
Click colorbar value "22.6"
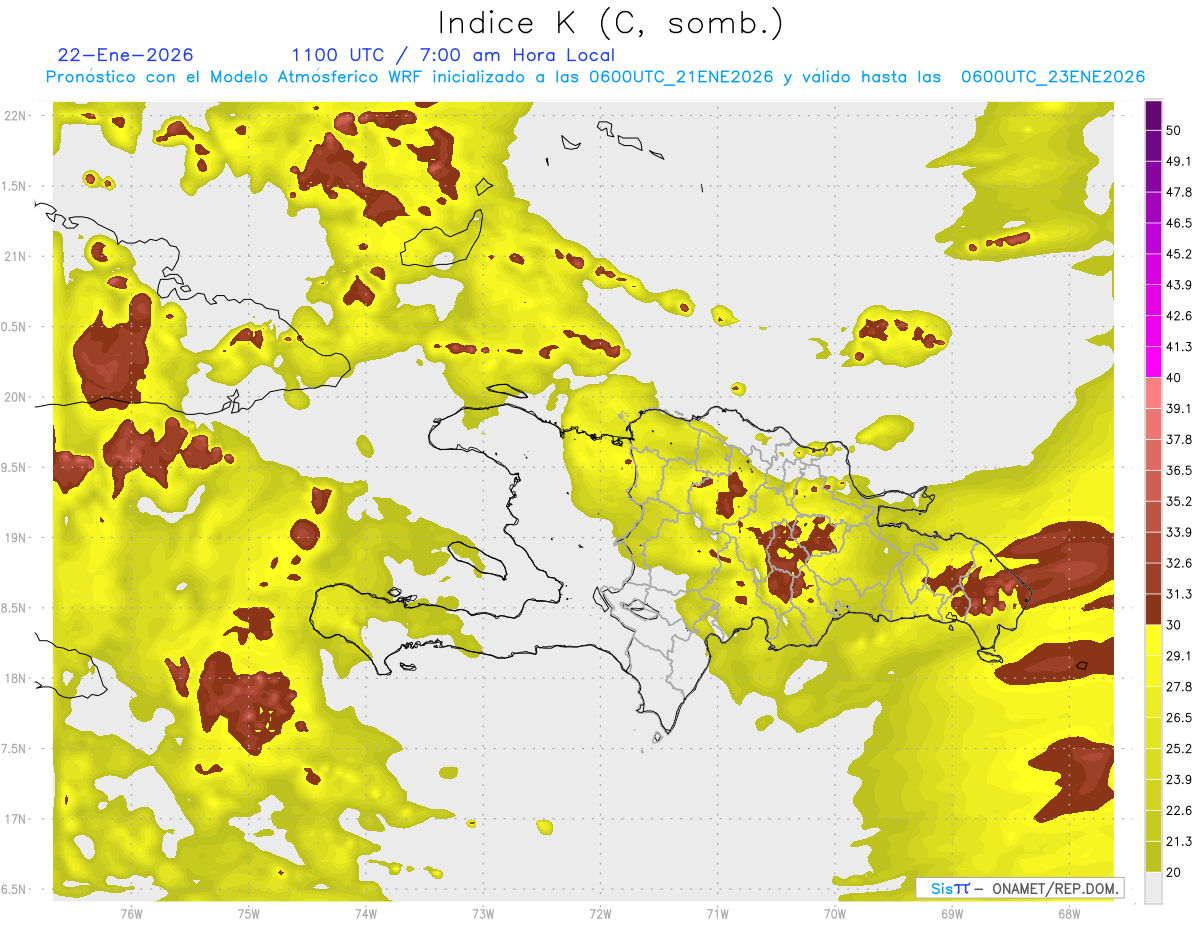[x=1179, y=811]
